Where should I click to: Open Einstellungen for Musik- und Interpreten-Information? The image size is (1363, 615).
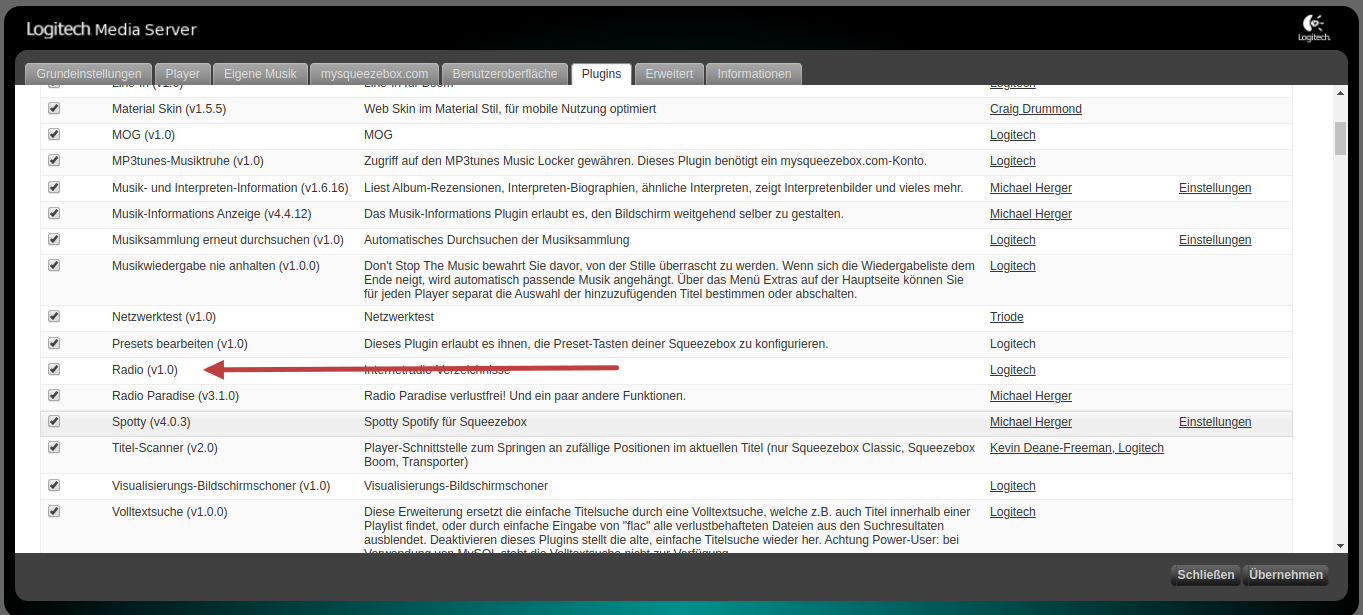(x=1215, y=188)
